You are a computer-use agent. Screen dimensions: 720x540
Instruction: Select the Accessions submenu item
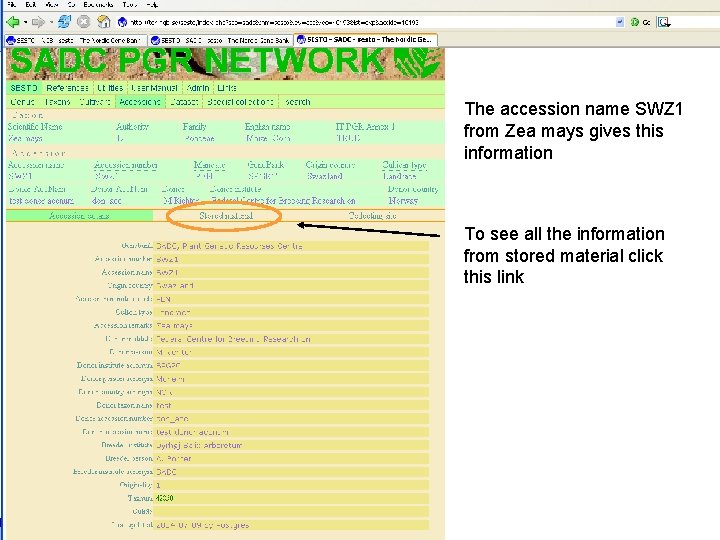[140, 102]
